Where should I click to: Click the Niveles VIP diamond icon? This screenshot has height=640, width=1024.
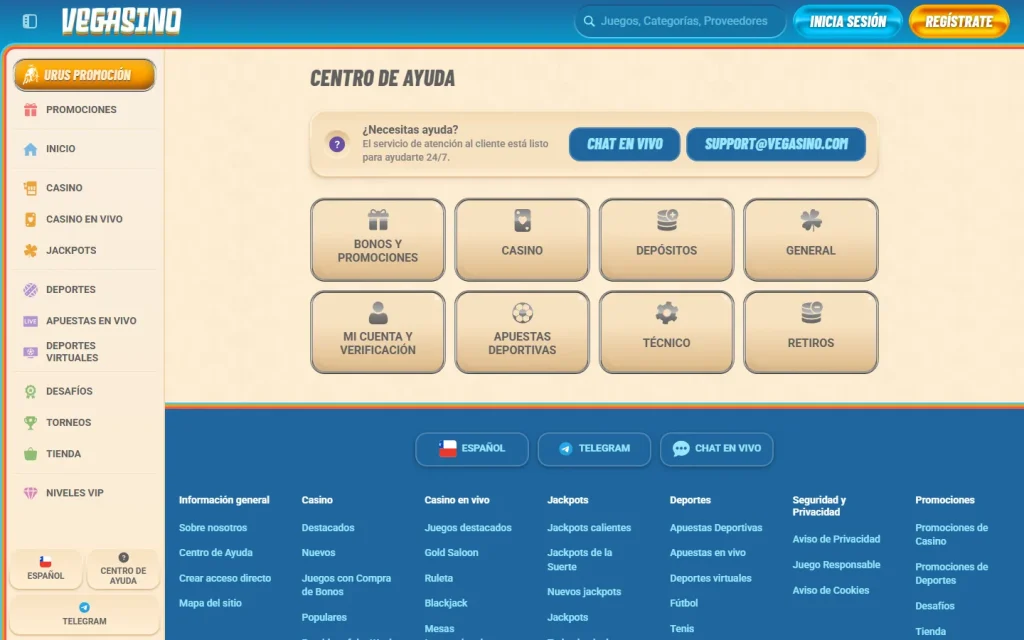[x=30, y=493]
